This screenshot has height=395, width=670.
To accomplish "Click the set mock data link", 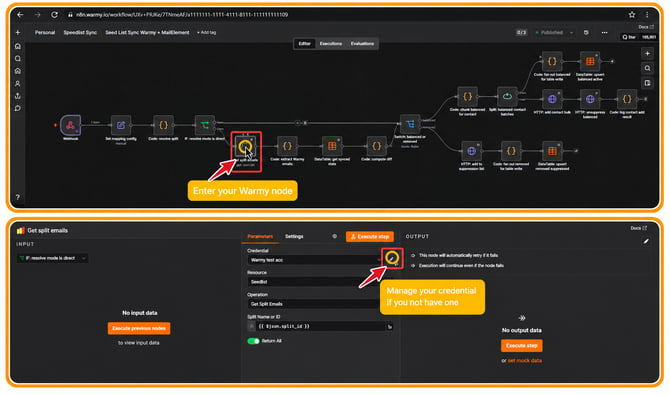I will pyautogui.click(x=525, y=361).
